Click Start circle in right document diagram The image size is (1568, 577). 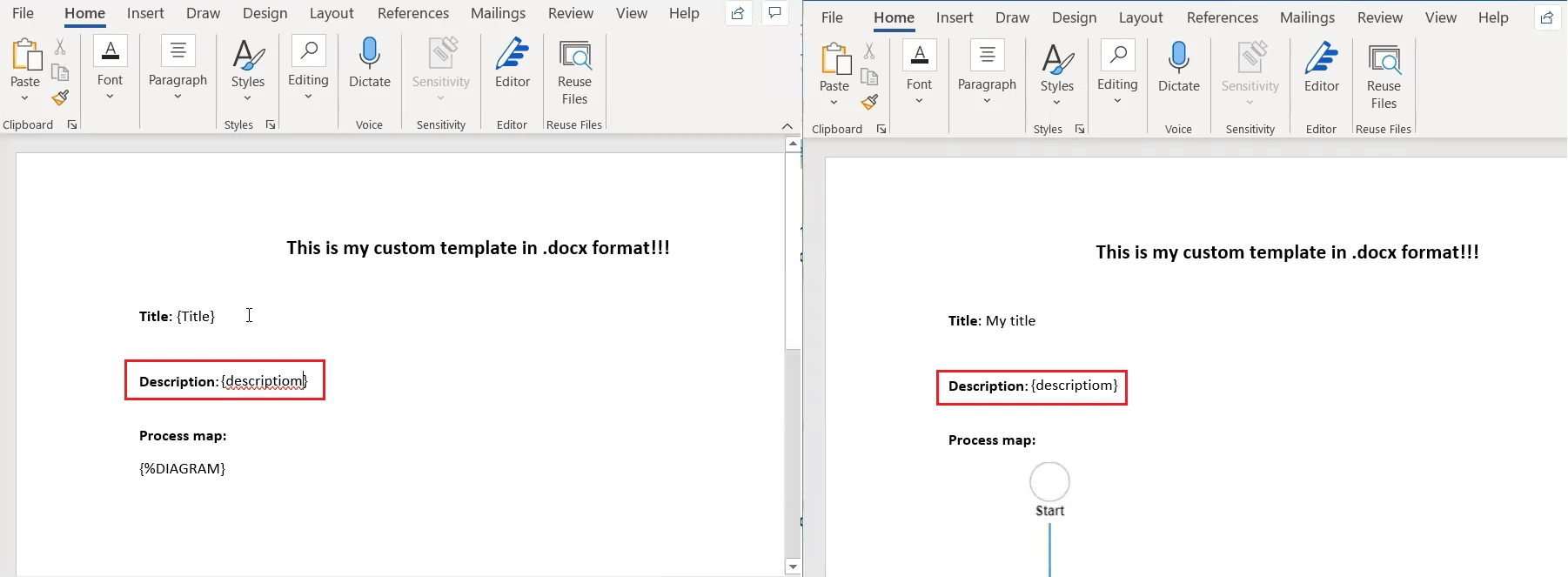tap(1049, 482)
